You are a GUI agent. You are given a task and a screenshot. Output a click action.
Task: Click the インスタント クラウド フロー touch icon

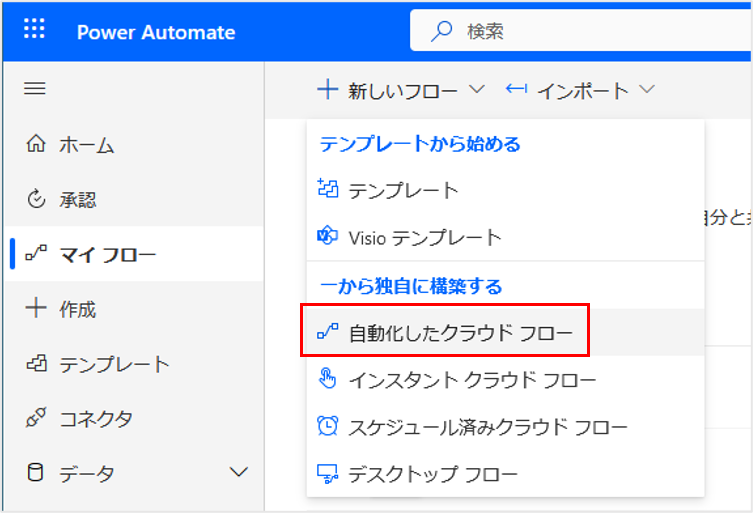(327, 380)
